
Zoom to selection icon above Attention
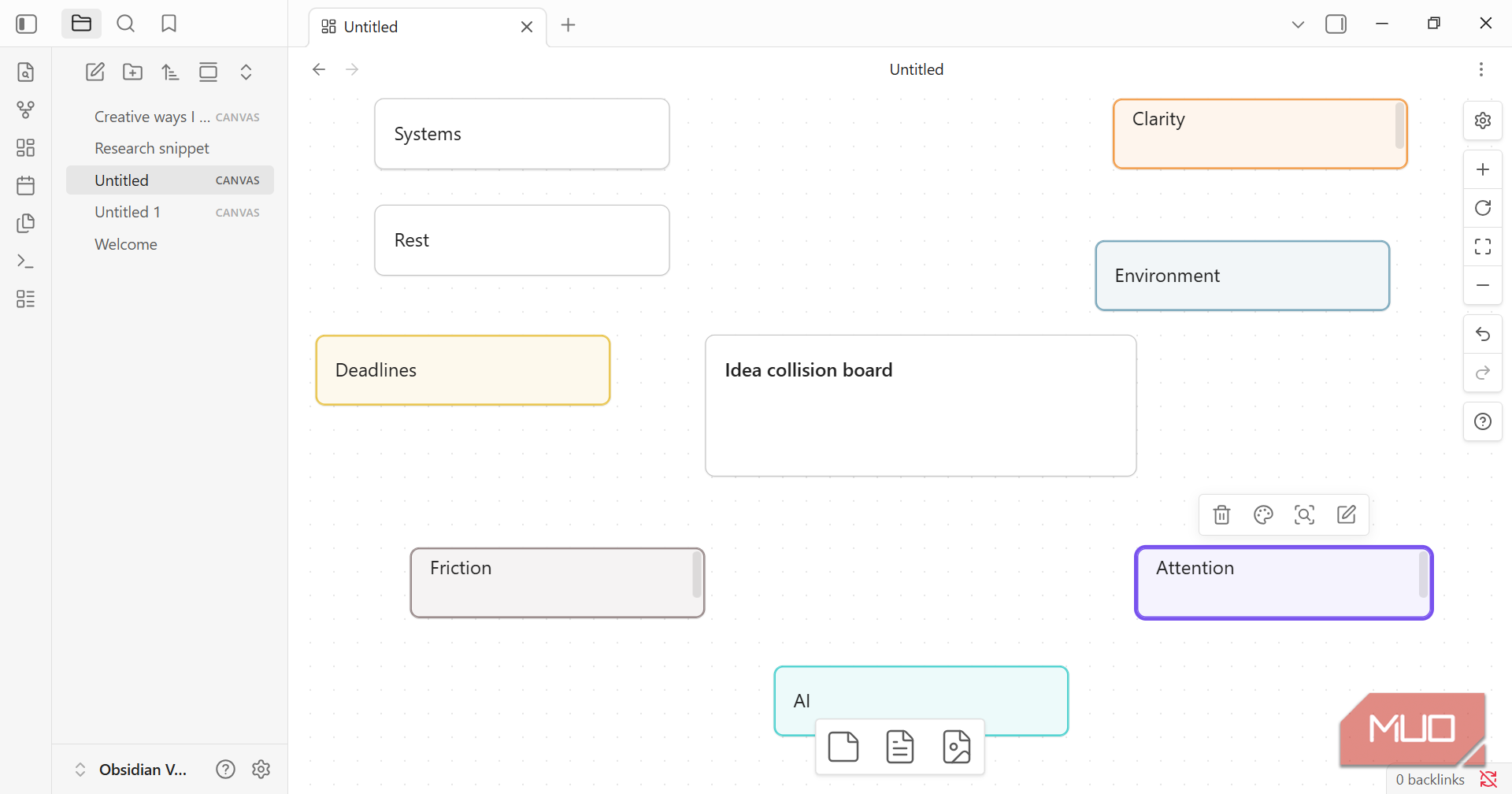click(x=1305, y=515)
